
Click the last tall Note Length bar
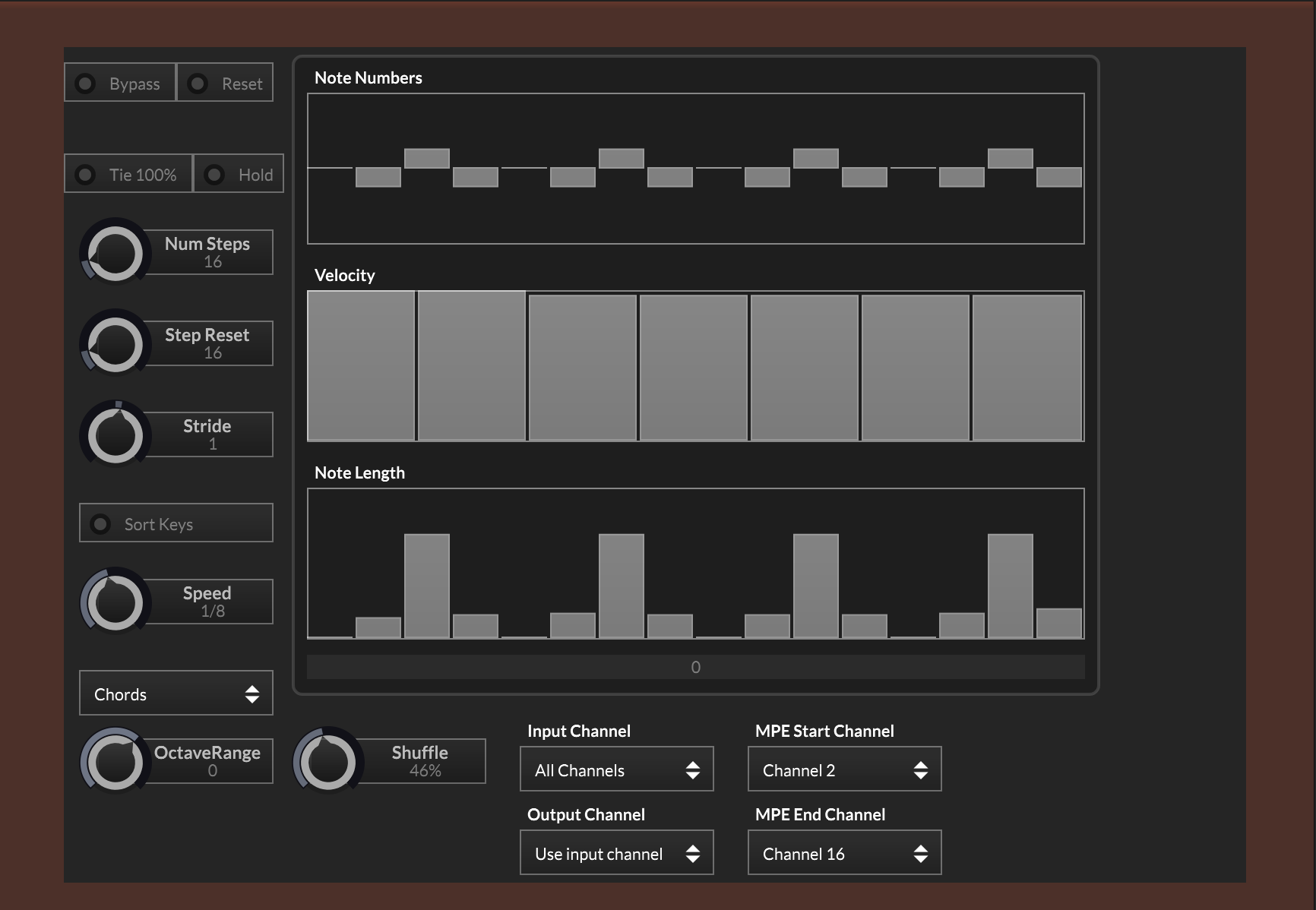pos(1011,586)
